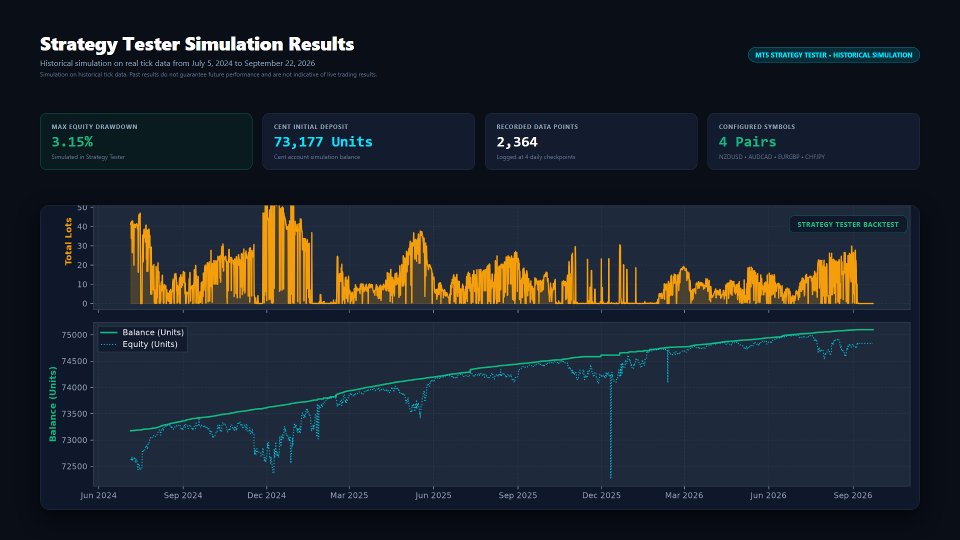This screenshot has width=960, height=540.
Task: Click the "Equity (Units)" legend entry
Action: tap(150, 344)
